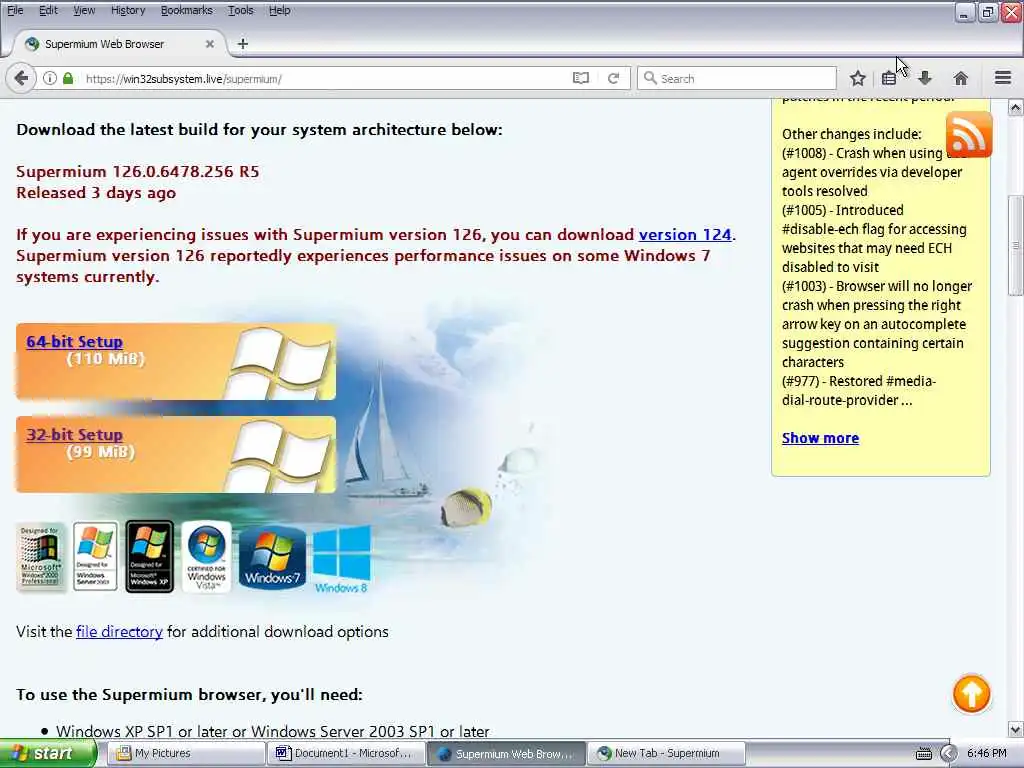Focus the address bar URL field
Screen dimensions: 1024x768
(x=325, y=78)
